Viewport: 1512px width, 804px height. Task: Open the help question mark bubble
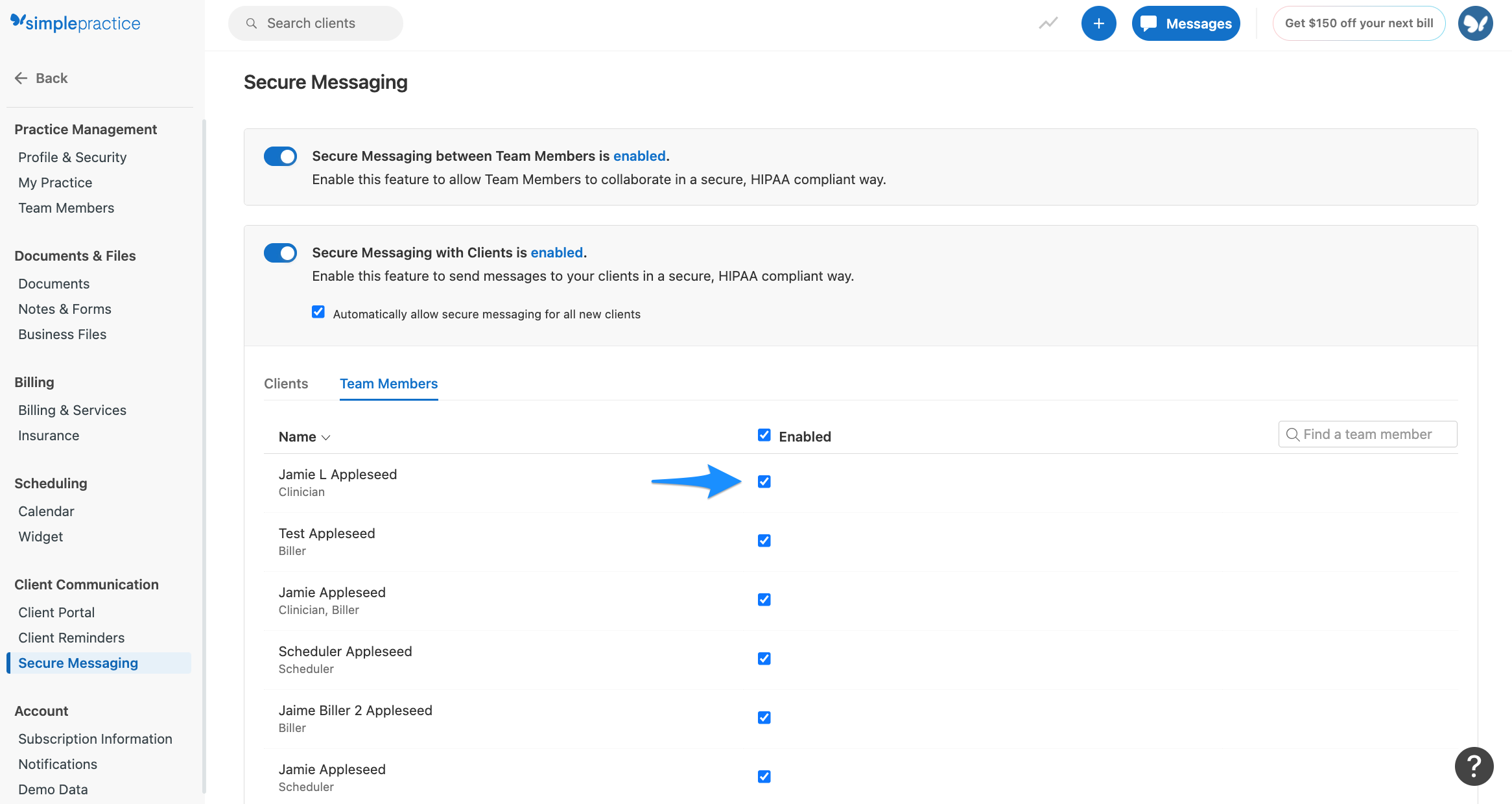[x=1474, y=766]
